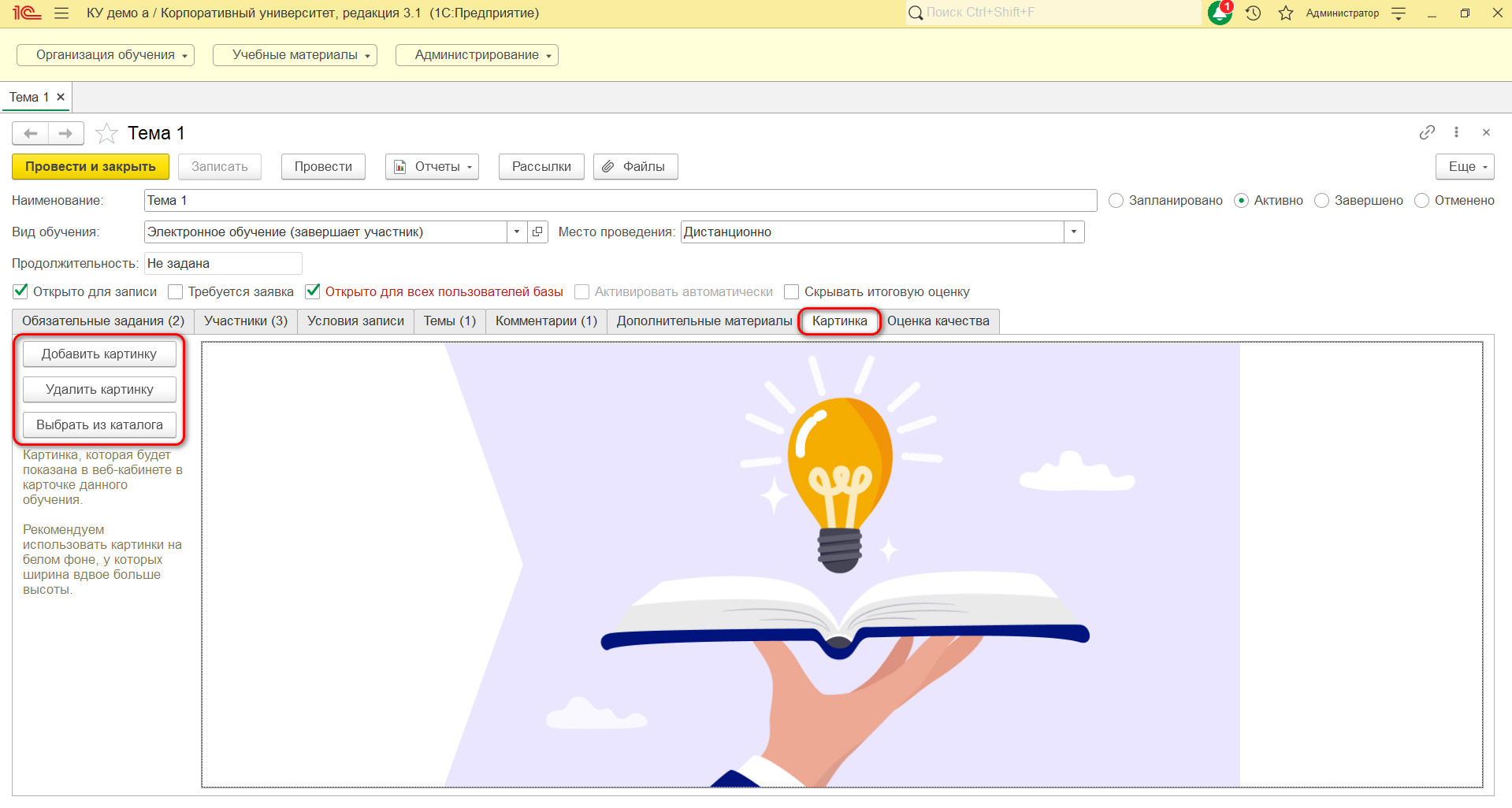Switch to the Участники (3) tab
1512x808 pixels.
click(x=246, y=321)
